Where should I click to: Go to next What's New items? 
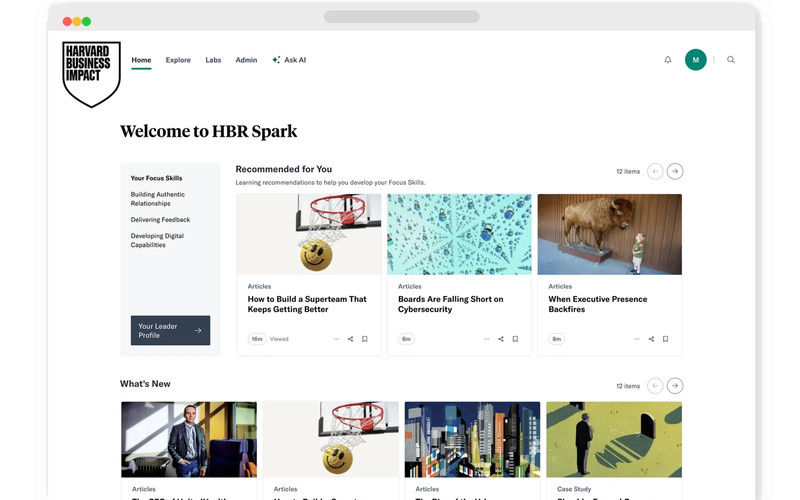[x=675, y=386]
